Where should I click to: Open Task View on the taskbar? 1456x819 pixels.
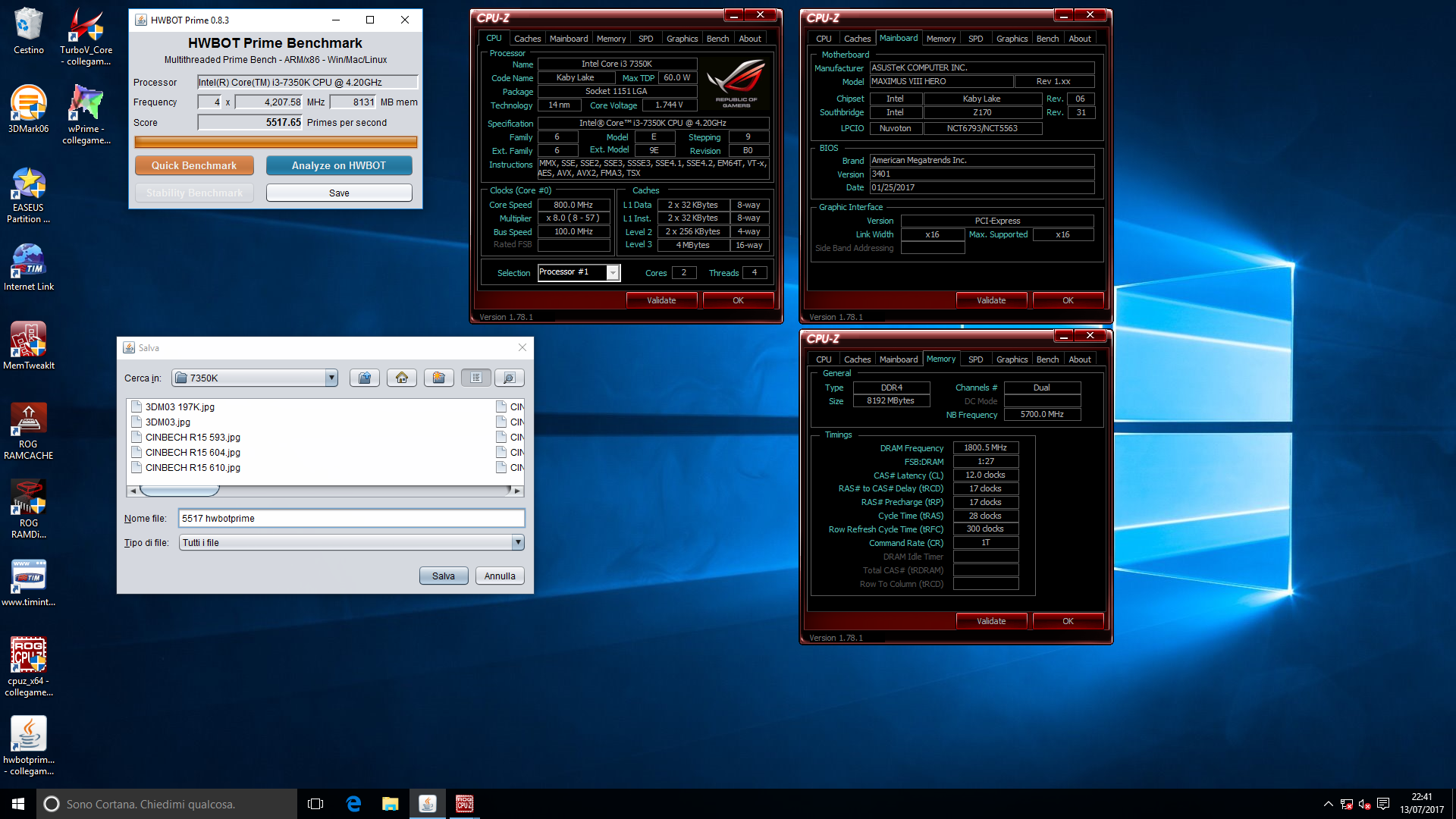315,804
